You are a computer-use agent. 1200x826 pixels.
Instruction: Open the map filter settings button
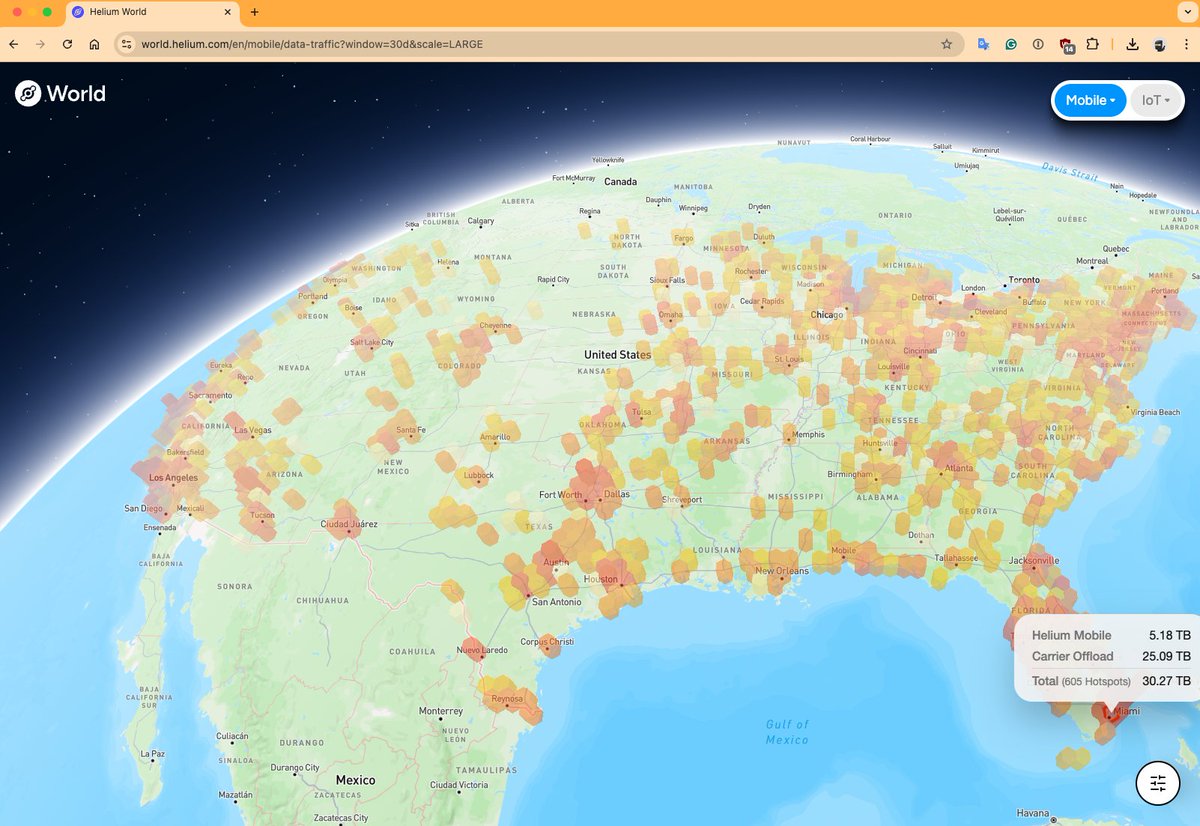click(x=1158, y=783)
